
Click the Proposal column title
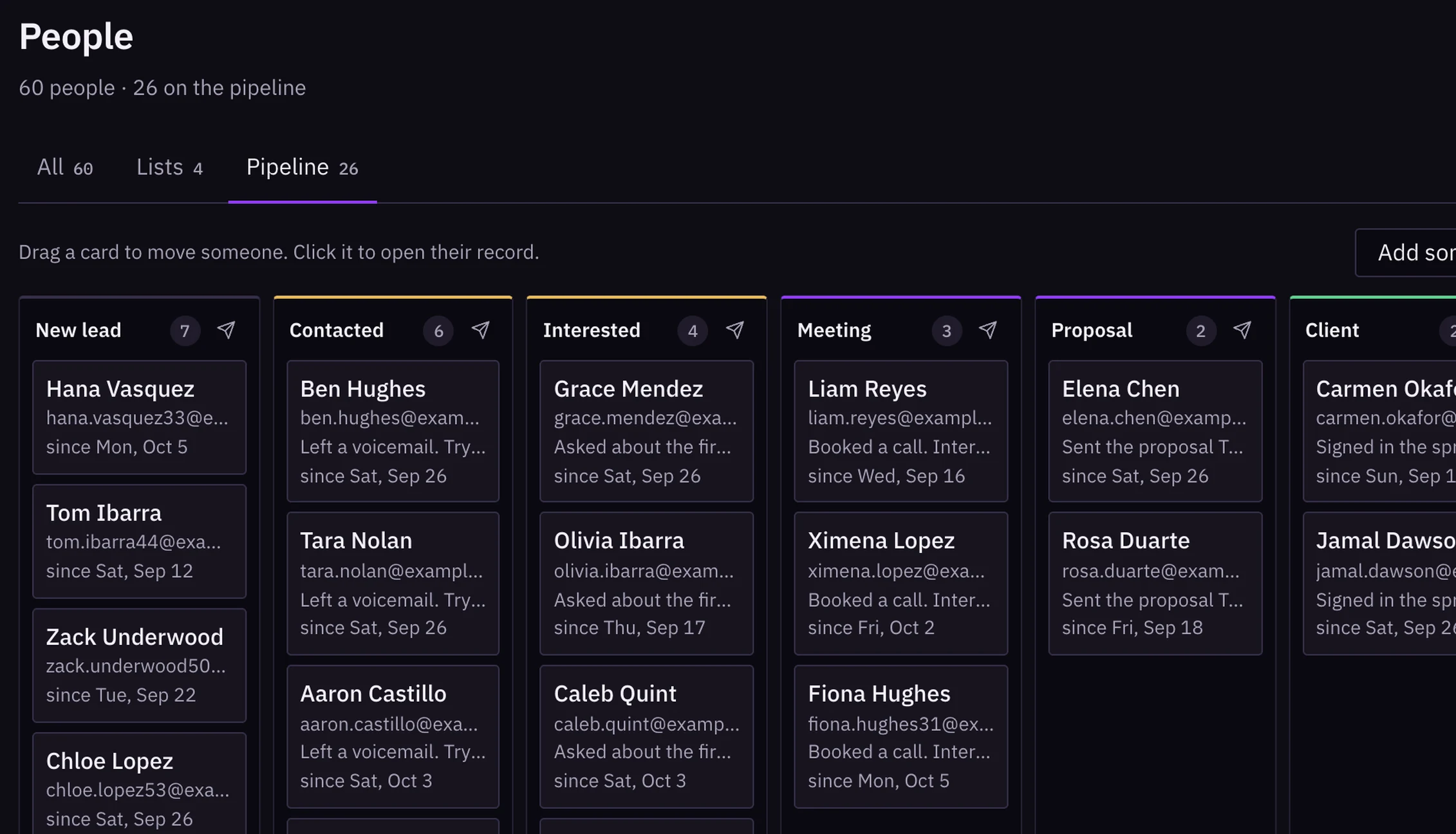[1092, 330]
